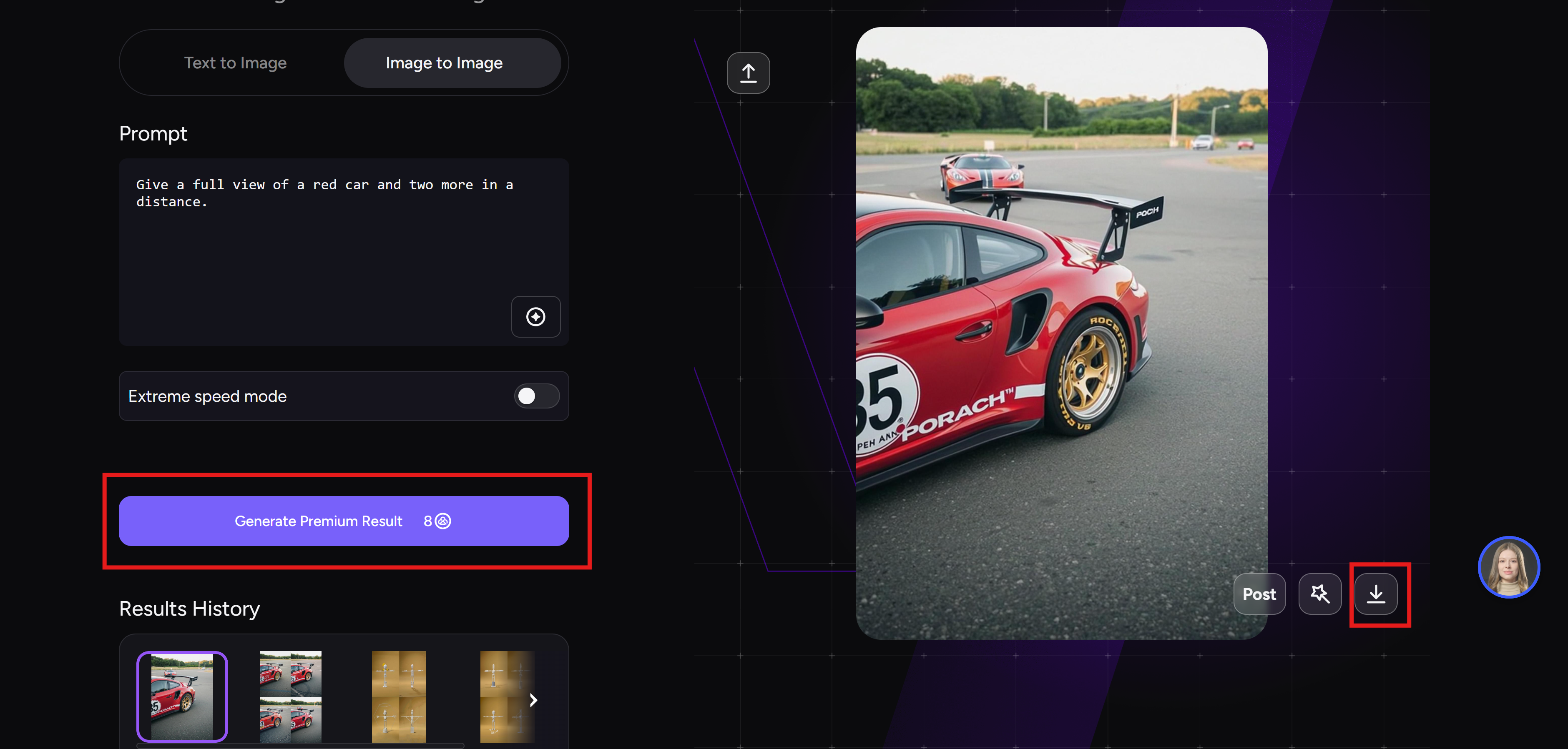Viewport: 1568px width, 749px height.
Task: Click the prompt enhance sparkle icon
Action: [x=535, y=316]
